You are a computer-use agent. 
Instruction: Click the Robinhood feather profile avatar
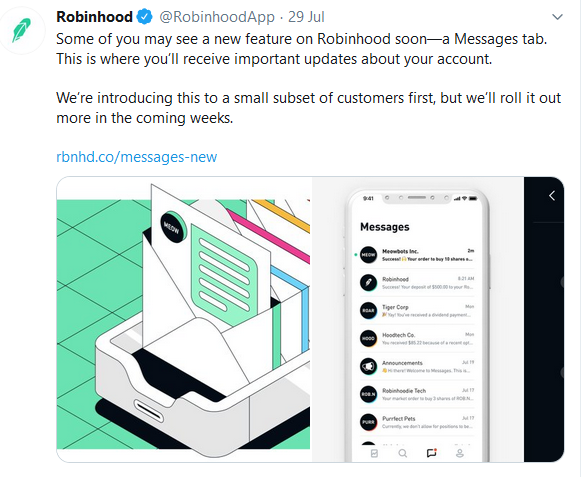coord(21,30)
